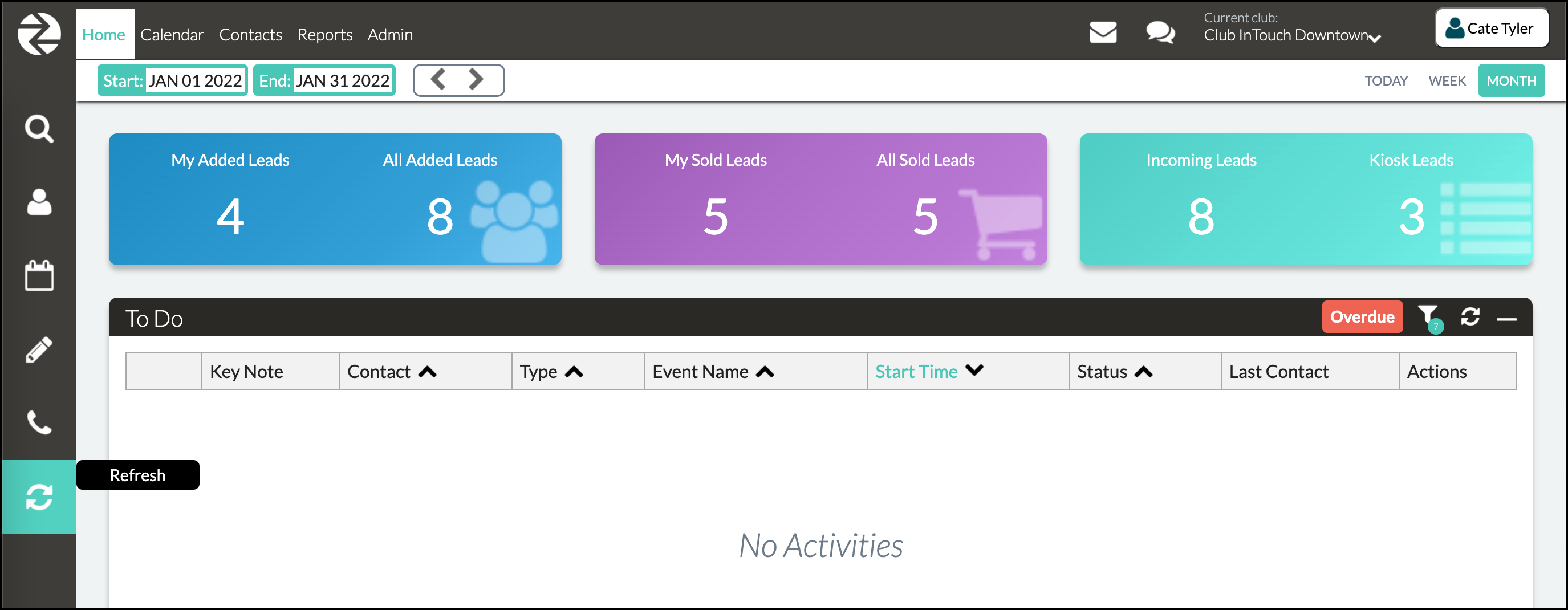
Task: Click the To Do panel title
Action: [154, 318]
